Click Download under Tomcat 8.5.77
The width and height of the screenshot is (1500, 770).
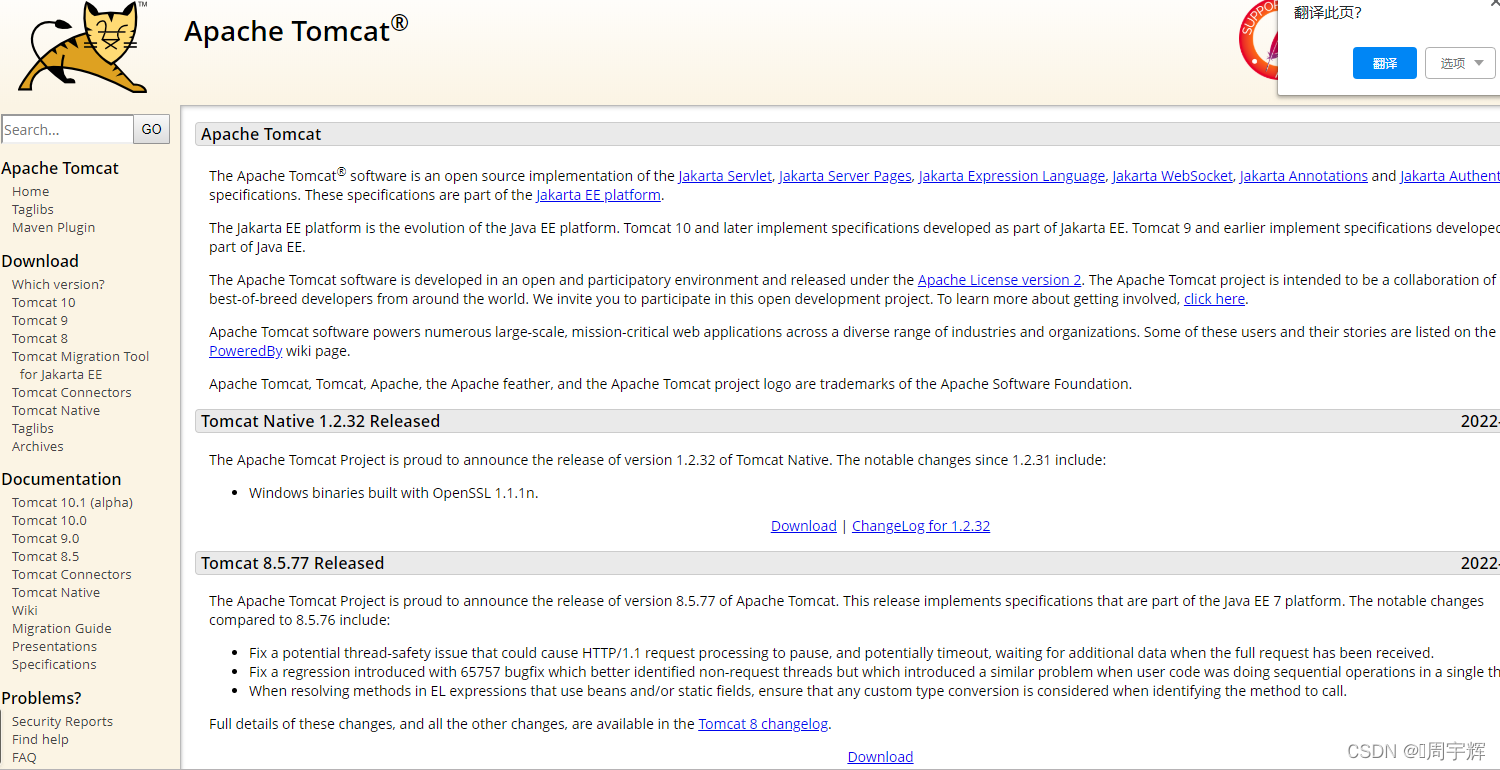pos(880,757)
